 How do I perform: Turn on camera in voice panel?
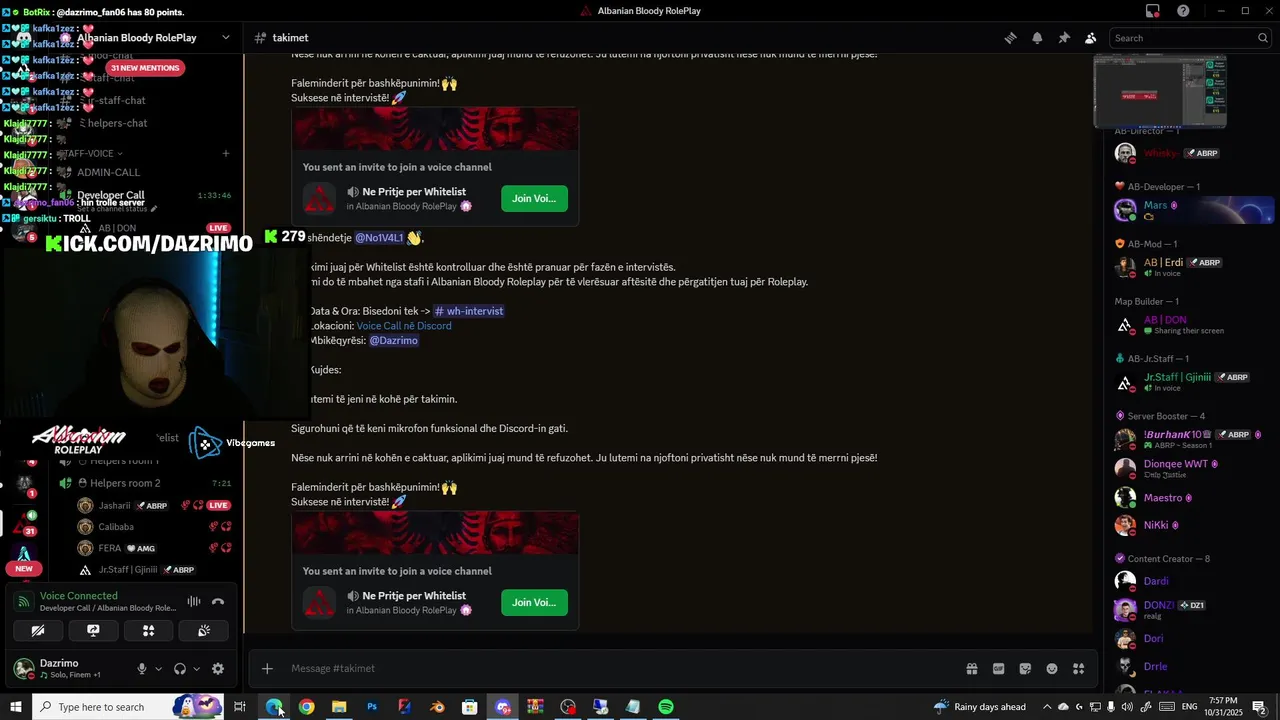[38, 631]
